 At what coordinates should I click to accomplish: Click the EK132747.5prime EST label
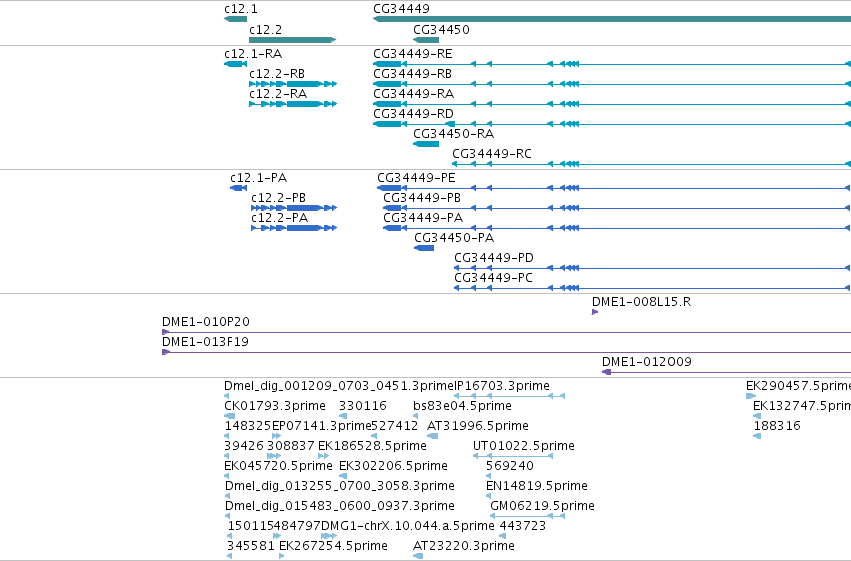pyautogui.click(x=802, y=406)
